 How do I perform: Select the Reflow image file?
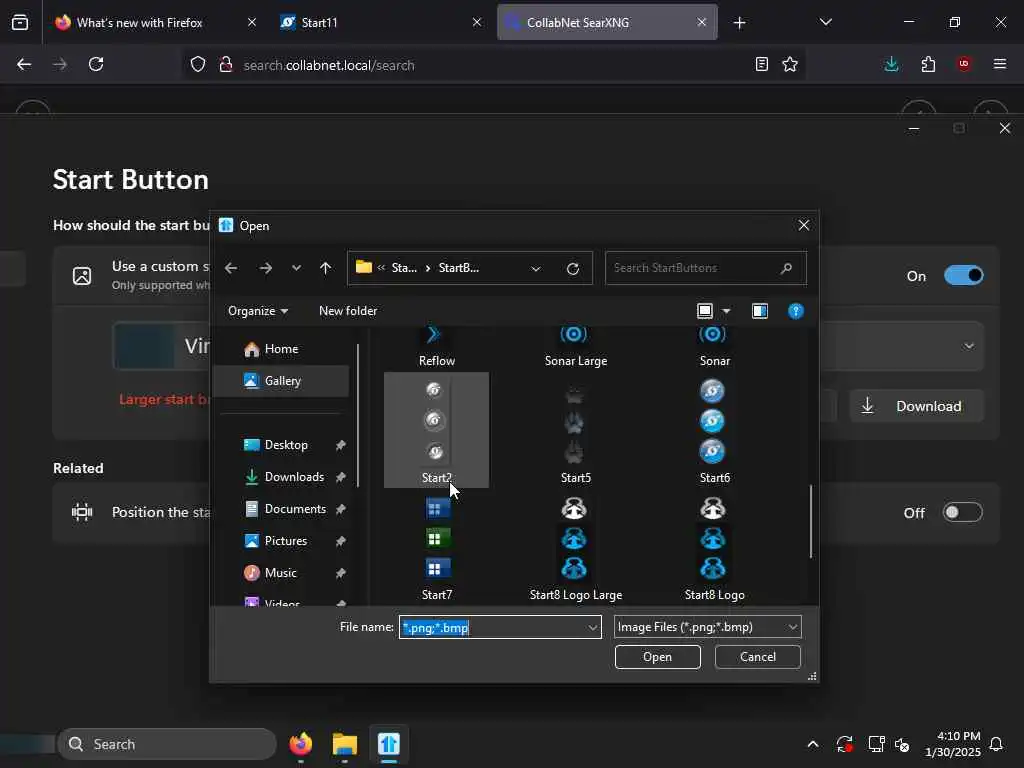[436, 347]
